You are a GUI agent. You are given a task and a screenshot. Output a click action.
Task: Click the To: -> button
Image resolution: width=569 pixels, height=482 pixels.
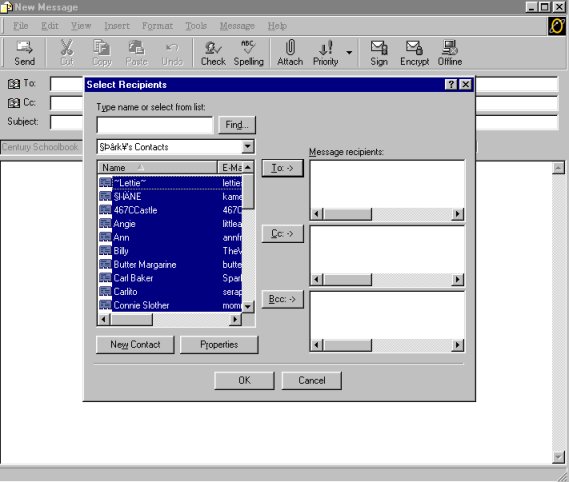[x=282, y=168]
